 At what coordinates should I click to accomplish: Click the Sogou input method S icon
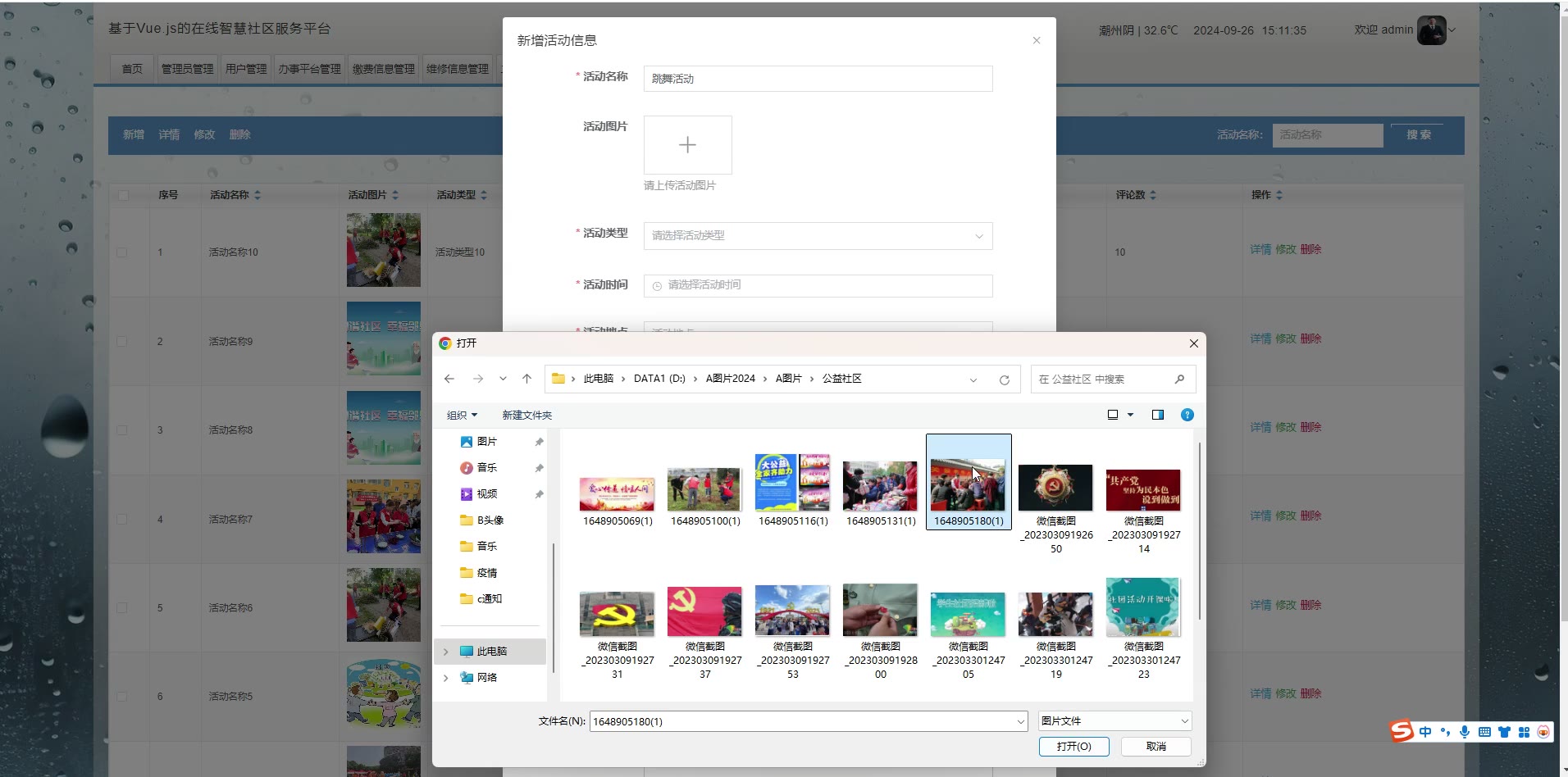1402,731
